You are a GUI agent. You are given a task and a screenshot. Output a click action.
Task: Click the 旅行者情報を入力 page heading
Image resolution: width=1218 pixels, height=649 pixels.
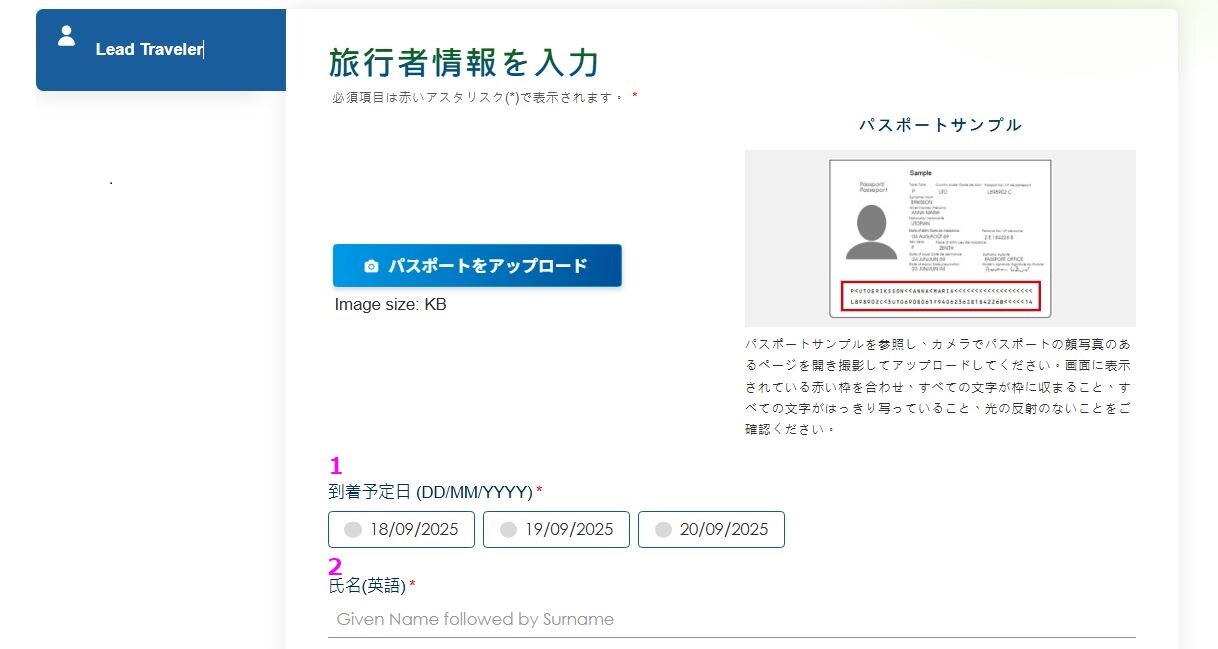click(464, 63)
